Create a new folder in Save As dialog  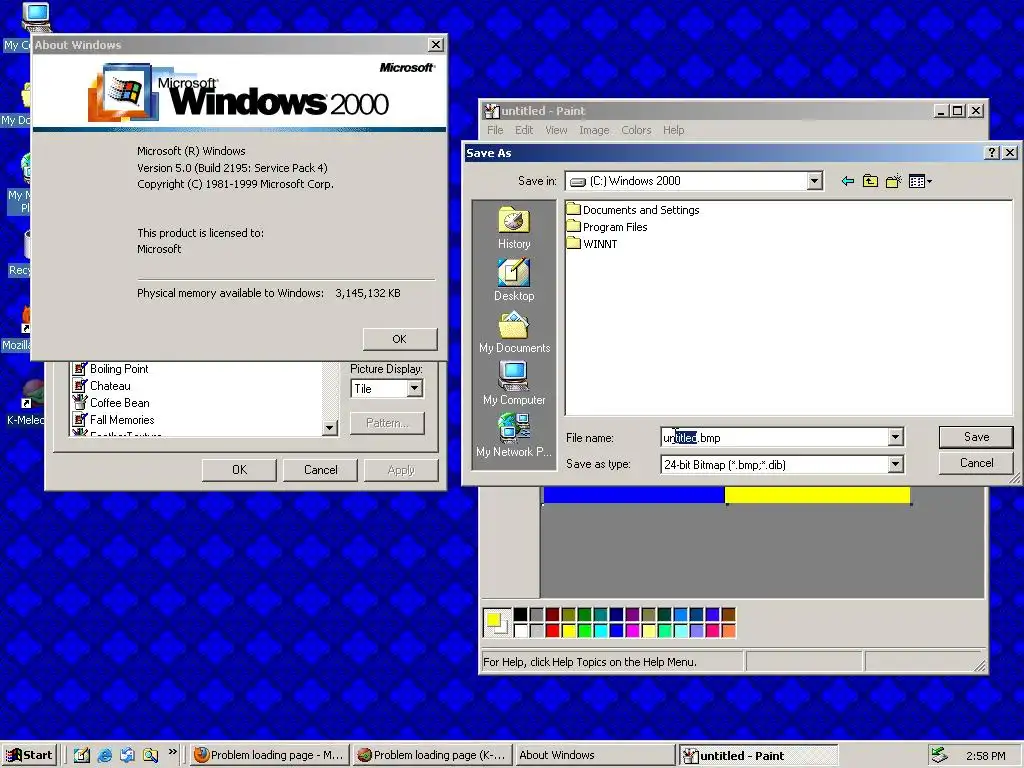(893, 181)
